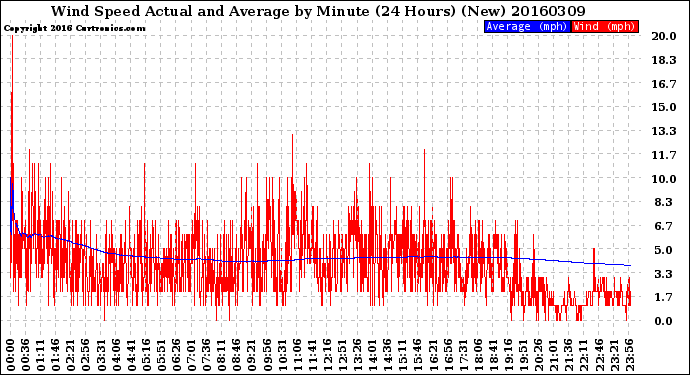
Task: Click the 3.3 y-axis label
Action: 664,274
